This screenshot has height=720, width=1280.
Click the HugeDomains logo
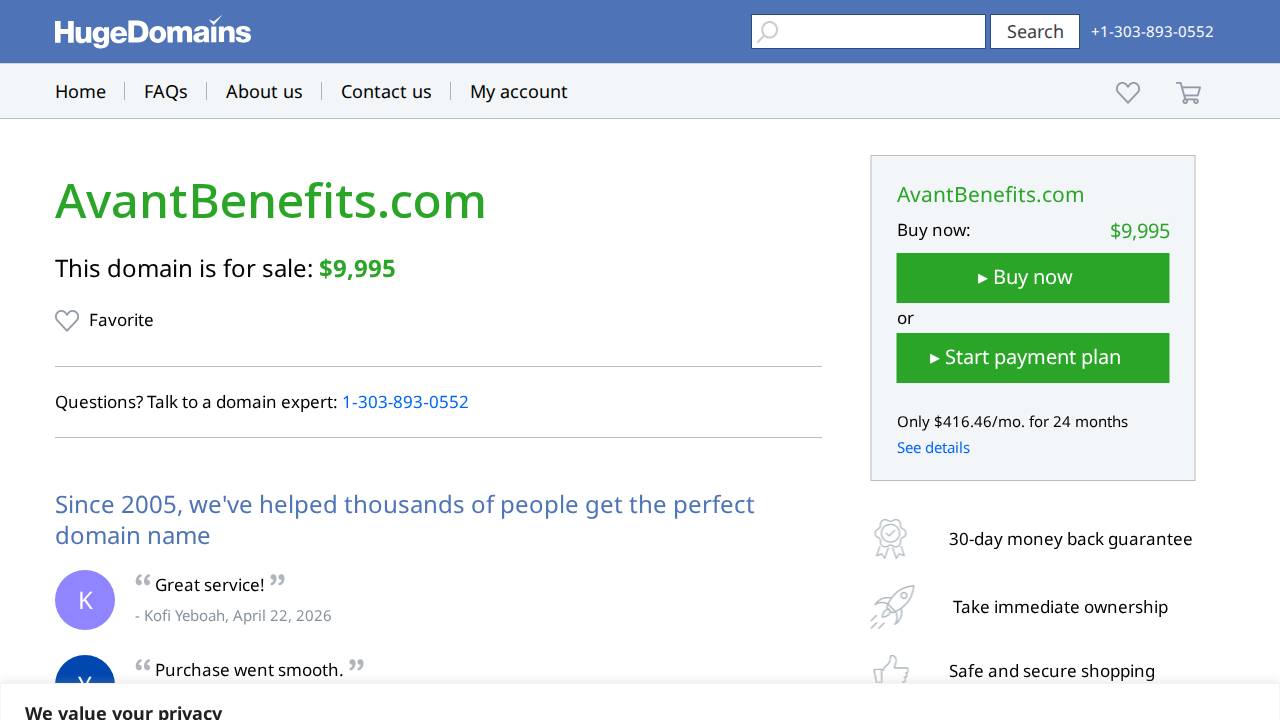(x=152, y=31)
